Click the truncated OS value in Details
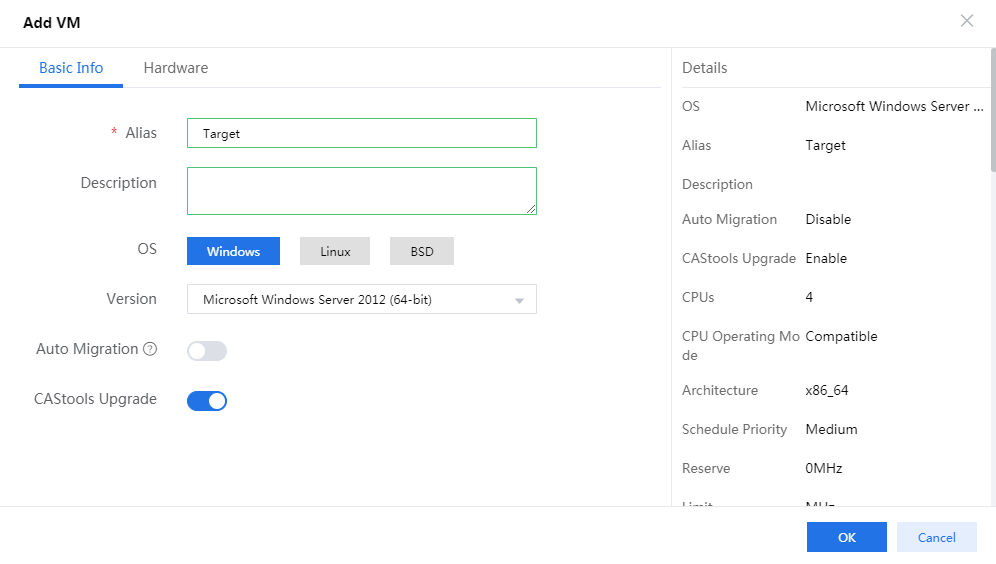 point(894,106)
